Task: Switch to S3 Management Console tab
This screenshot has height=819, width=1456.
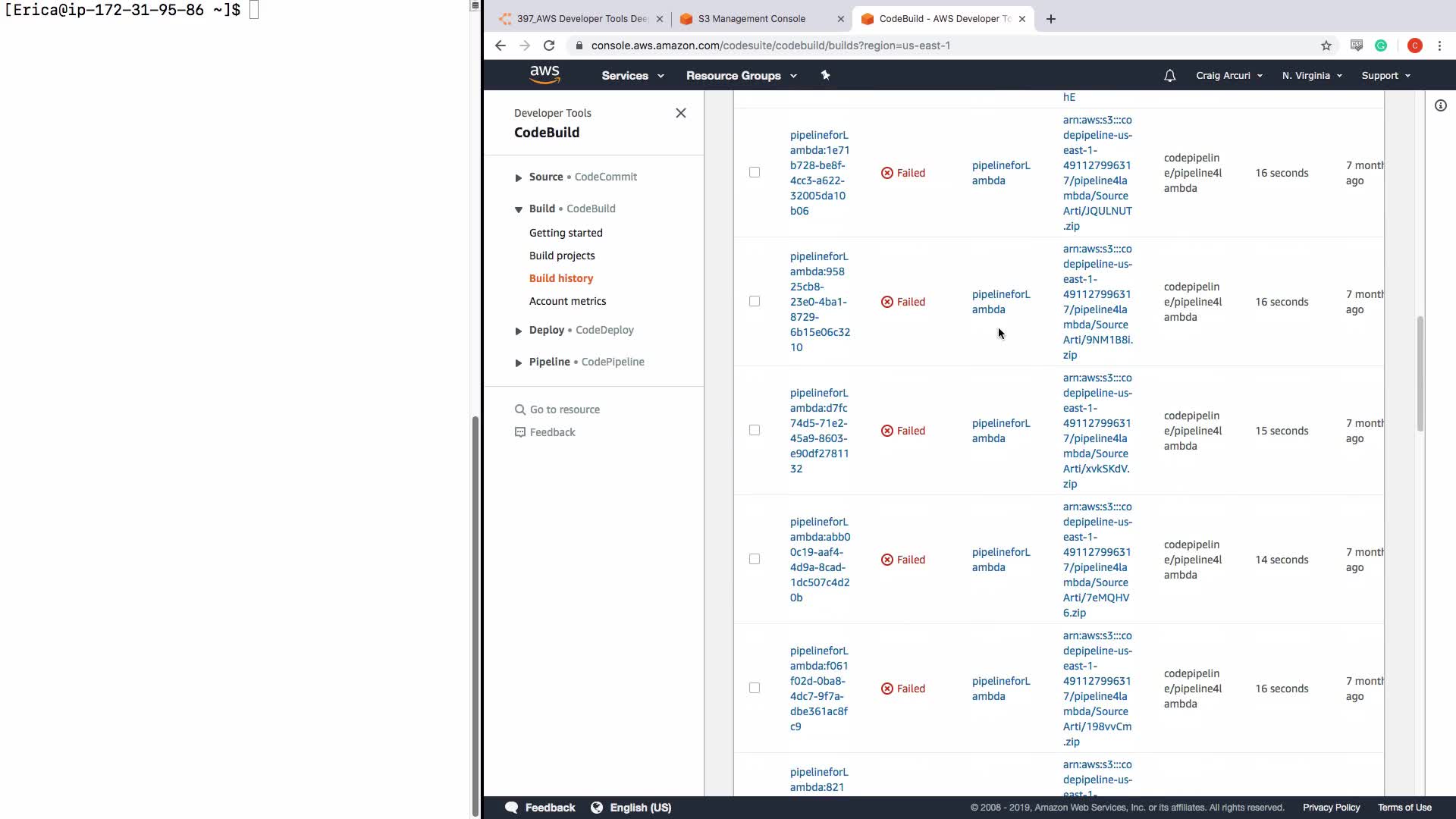Action: point(751,19)
